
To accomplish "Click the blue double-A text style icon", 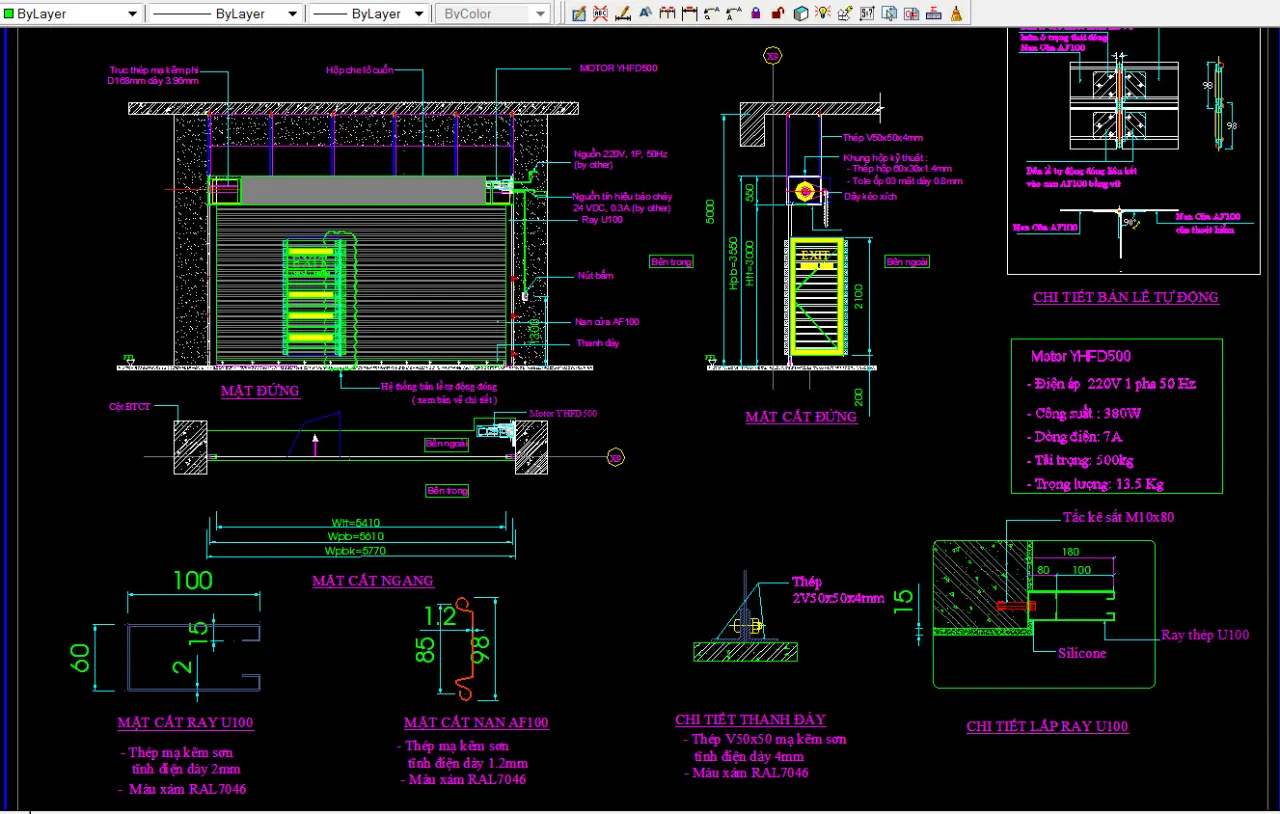I will click(645, 14).
